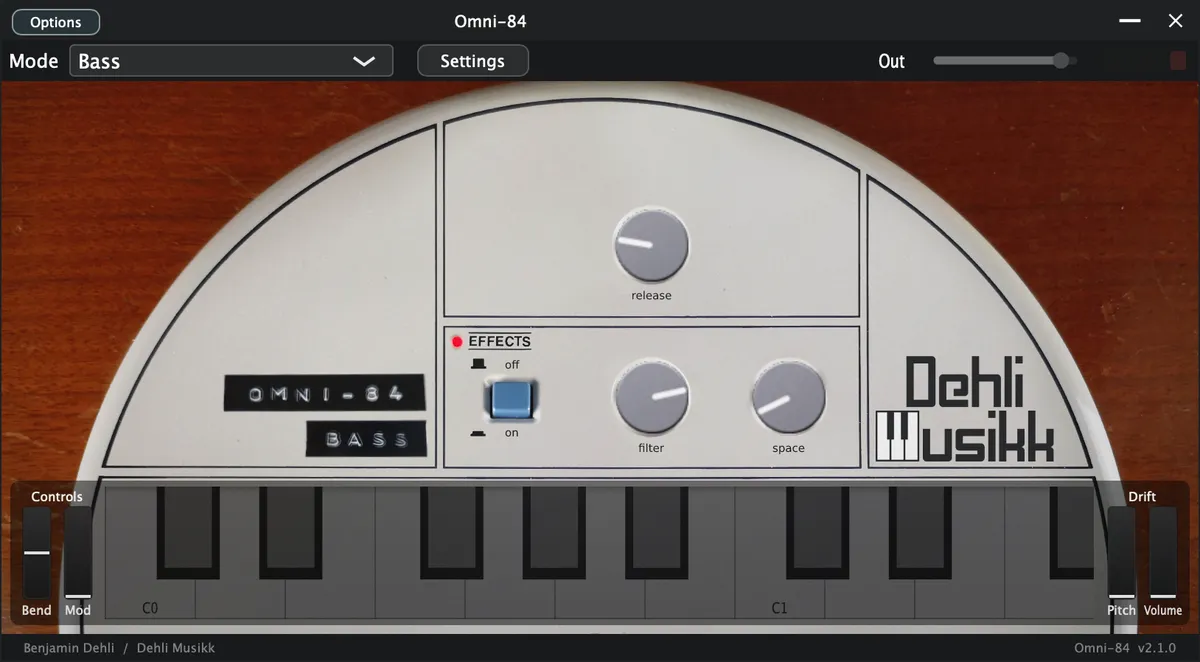
Task: Minimize the Omni-84 window
Action: [x=1130, y=21]
